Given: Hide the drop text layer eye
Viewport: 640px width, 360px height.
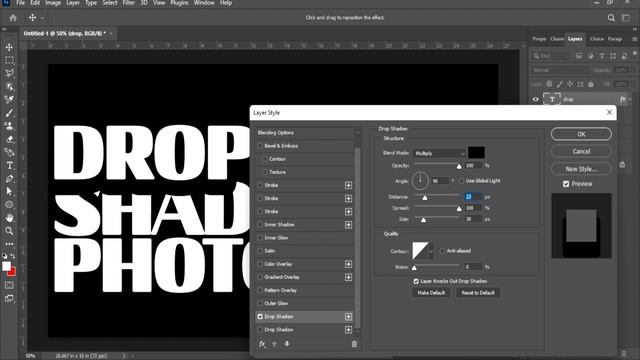Looking at the screenshot, I should coord(536,99).
